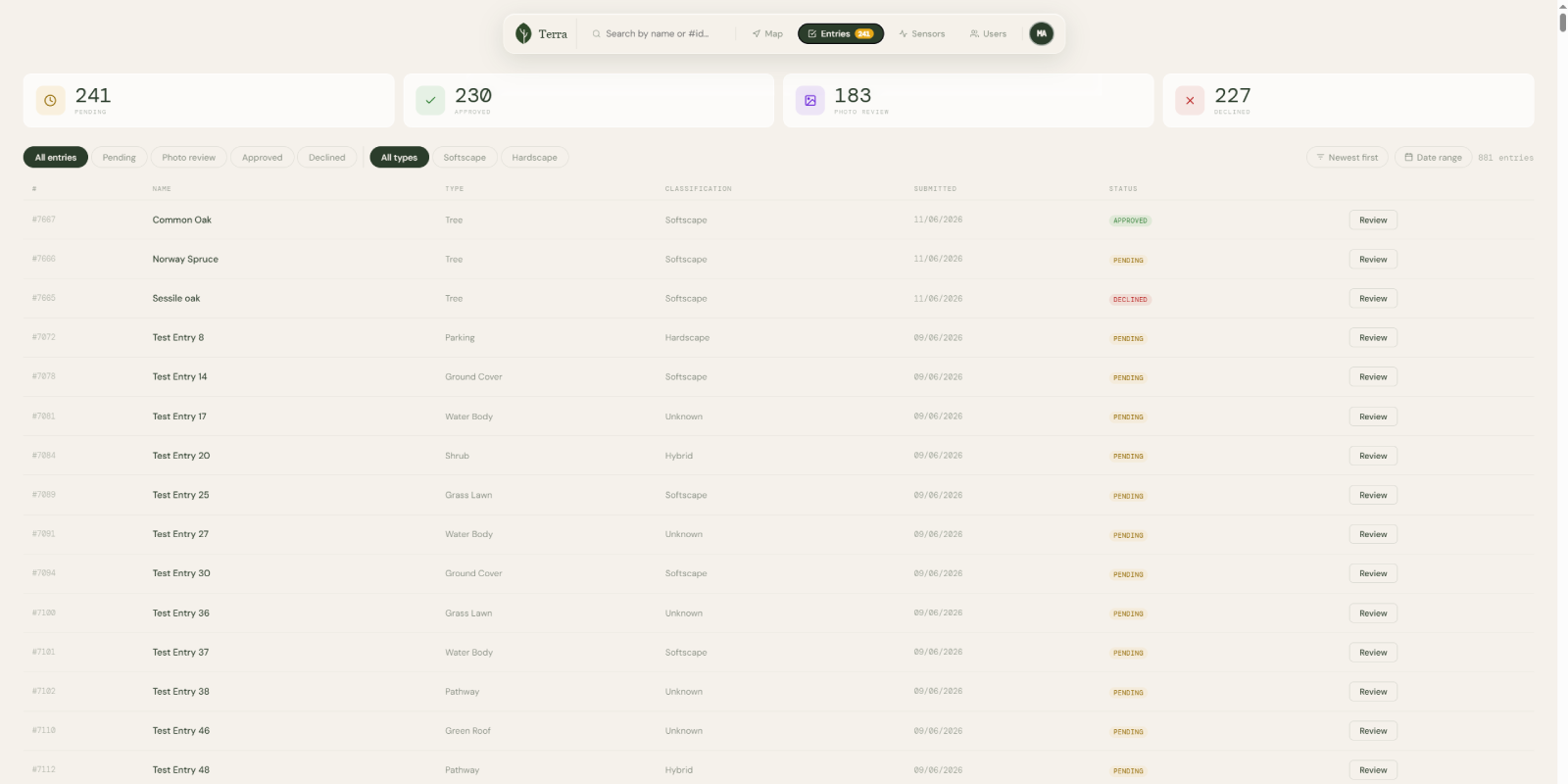Click the 881 entries count

tap(1505, 157)
